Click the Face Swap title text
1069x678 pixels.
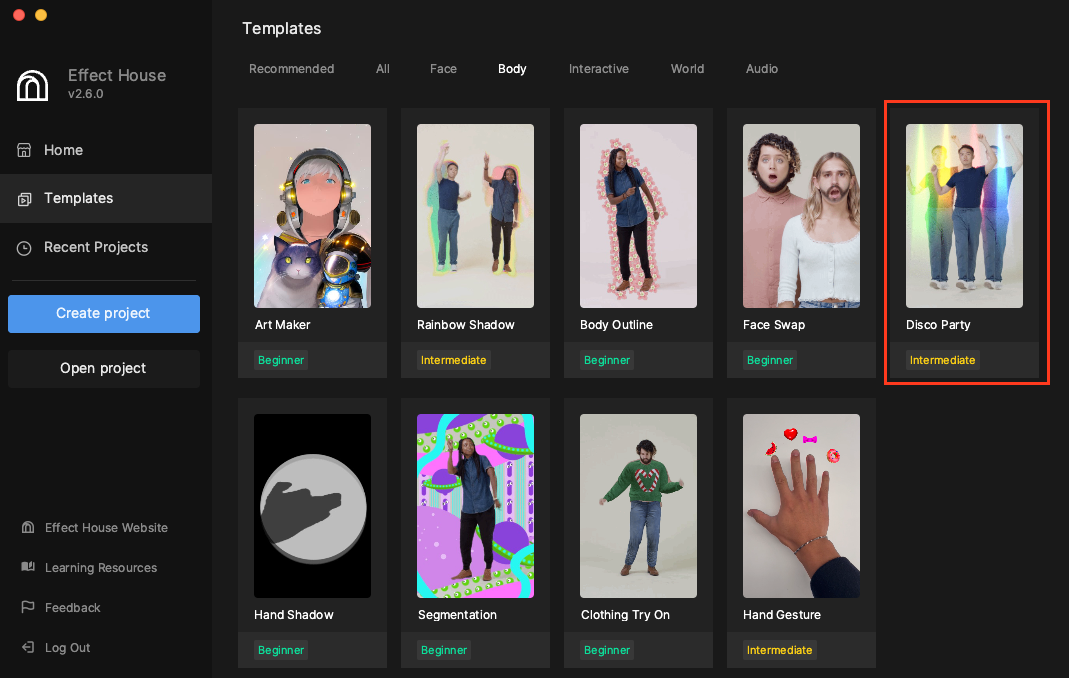pos(774,325)
